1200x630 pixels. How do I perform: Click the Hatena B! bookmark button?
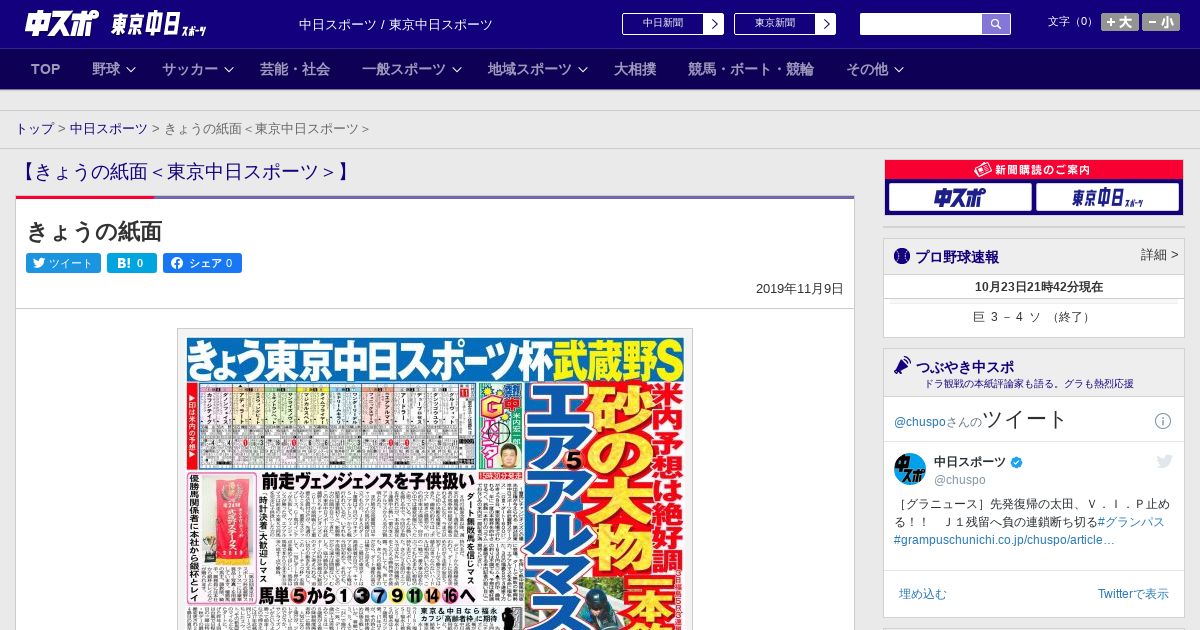132,263
